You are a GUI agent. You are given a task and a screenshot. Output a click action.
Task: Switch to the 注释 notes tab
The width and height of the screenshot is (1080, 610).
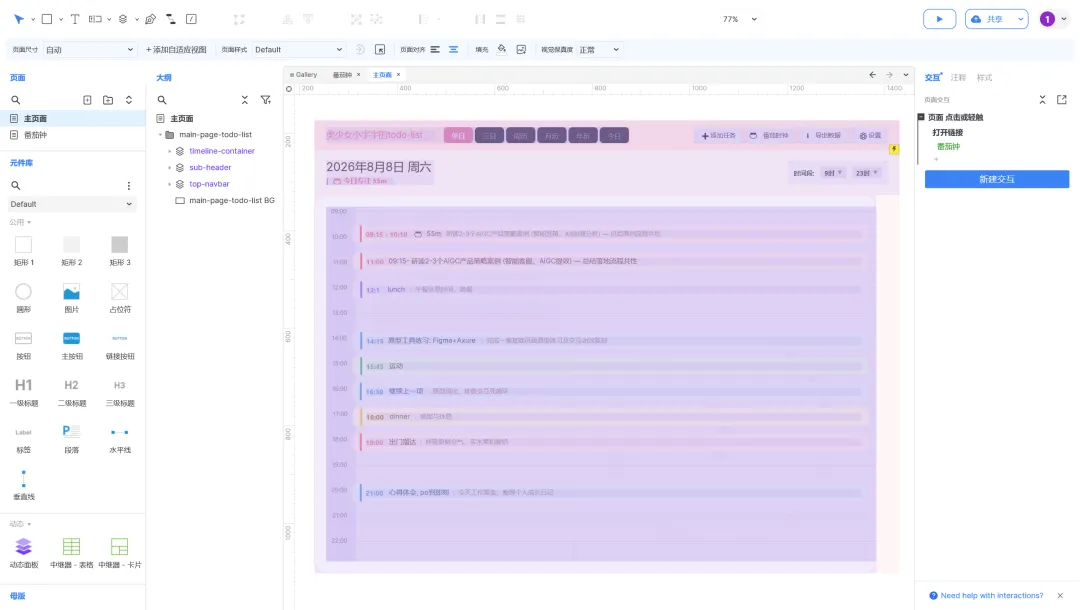click(958, 78)
